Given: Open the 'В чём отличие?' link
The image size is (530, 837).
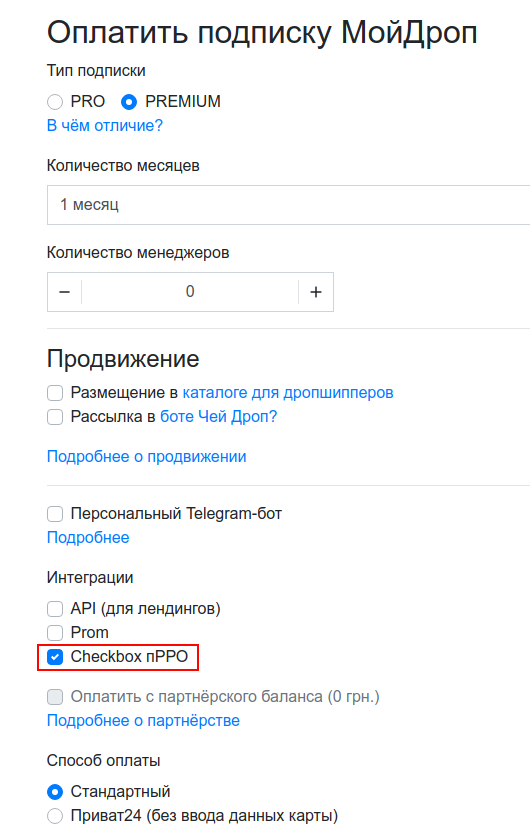Looking at the screenshot, I should pyautogui.click(x=105, y=125).
